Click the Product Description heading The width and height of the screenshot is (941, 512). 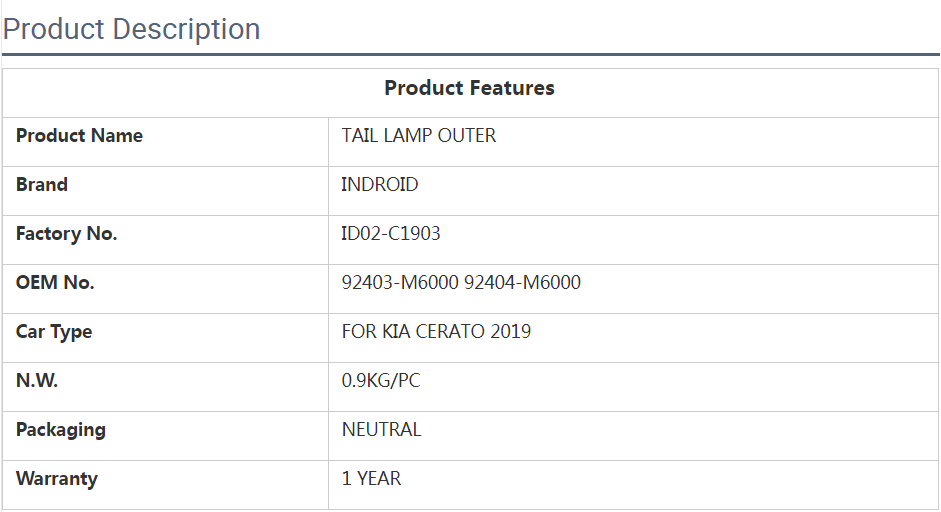[131, 29]
